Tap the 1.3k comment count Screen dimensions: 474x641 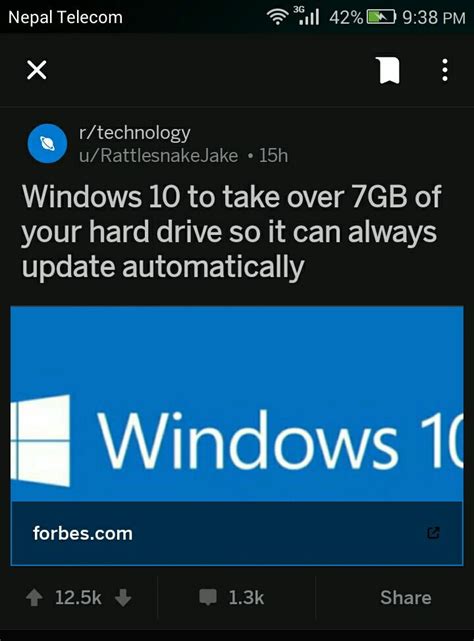(x=246, y=598)
